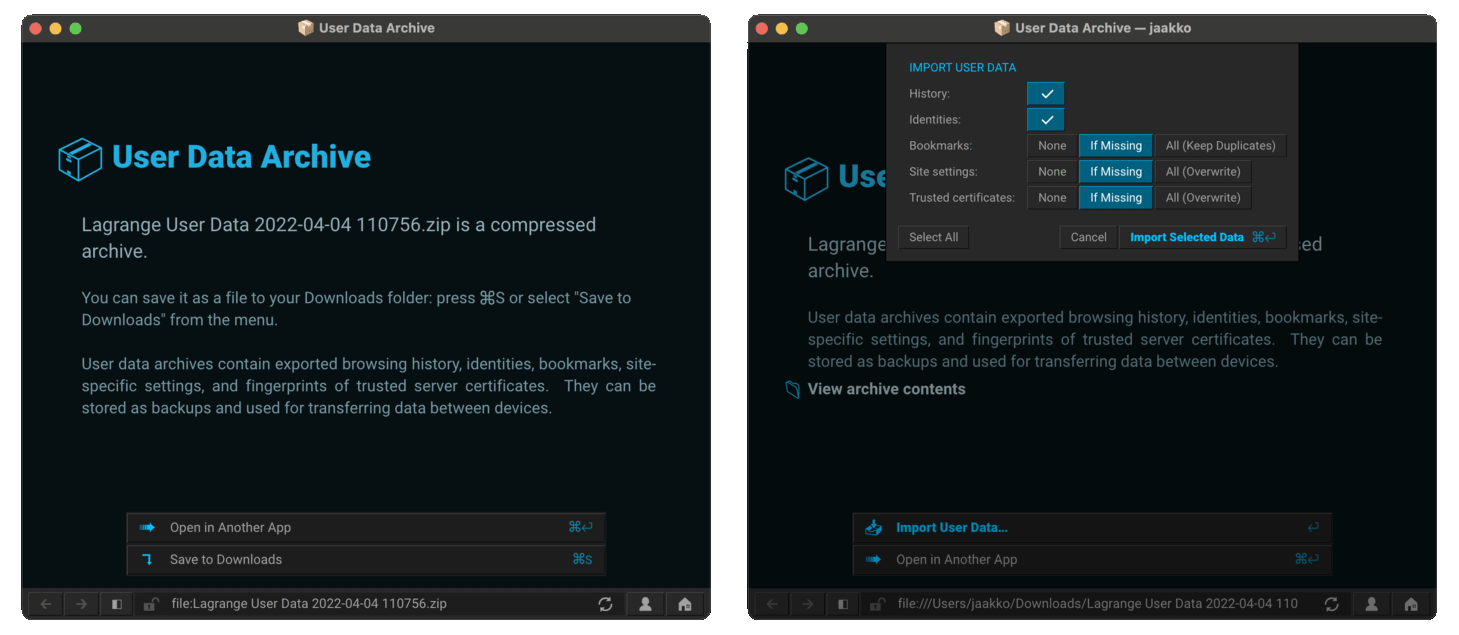Go back in the left window toolbar

coord(46,604)
